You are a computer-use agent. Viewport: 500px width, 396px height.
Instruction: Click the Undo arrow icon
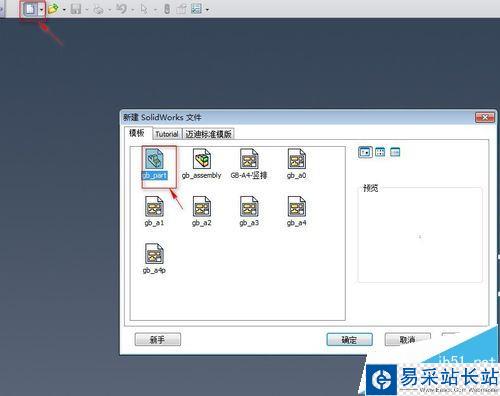click(122, 9)
